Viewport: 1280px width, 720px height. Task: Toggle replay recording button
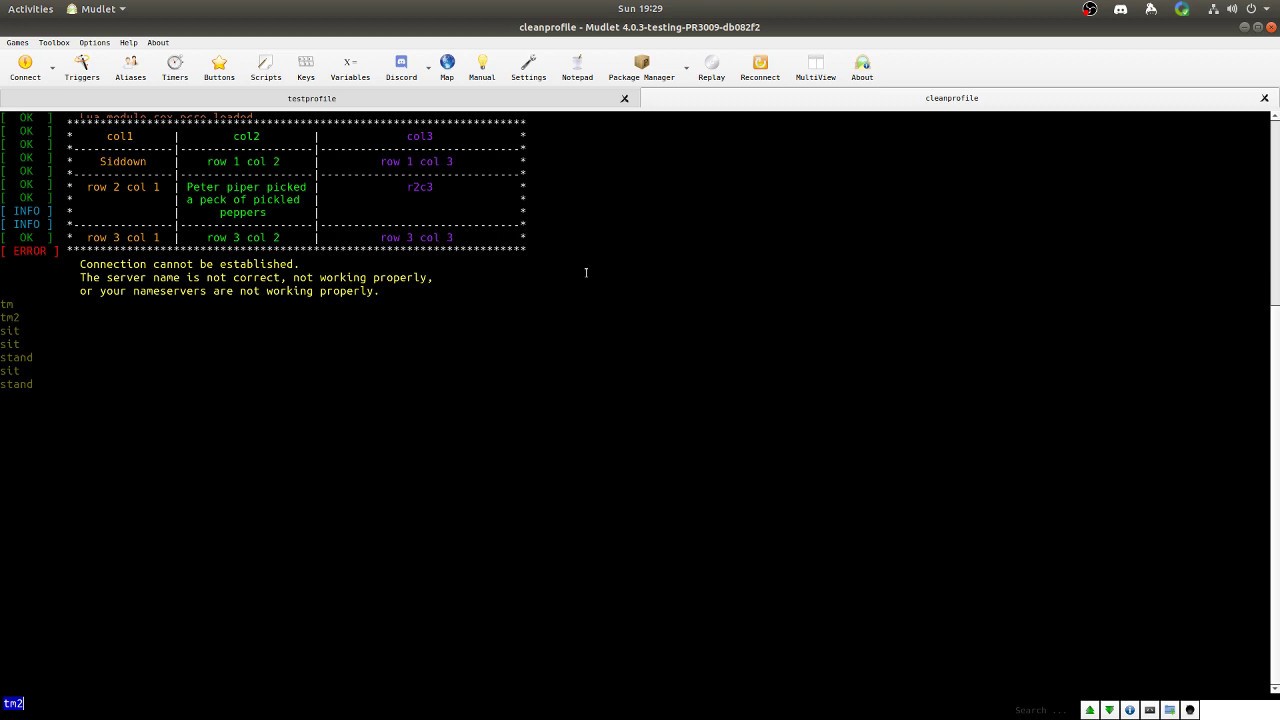pyautogui.click(x=1150, y=710)
